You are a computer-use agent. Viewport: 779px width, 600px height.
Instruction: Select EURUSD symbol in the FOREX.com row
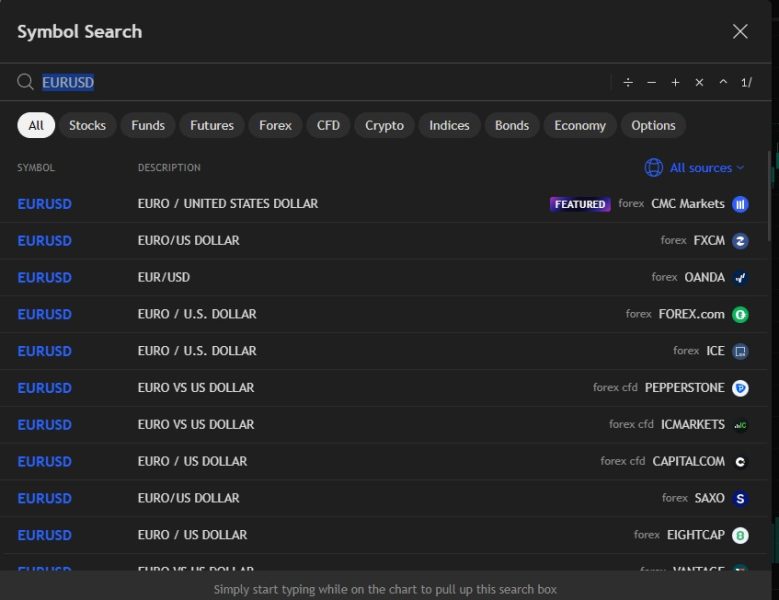44,314
